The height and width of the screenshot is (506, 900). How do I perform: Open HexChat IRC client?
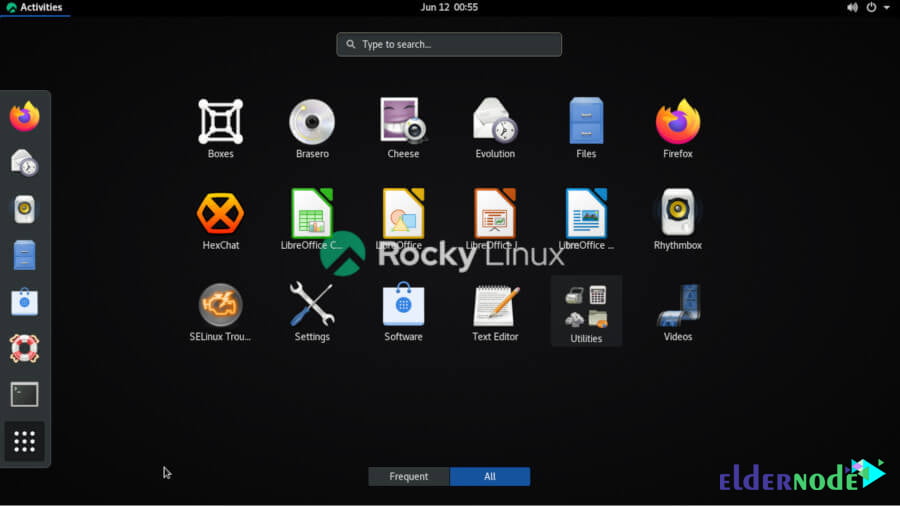point(220,219)
